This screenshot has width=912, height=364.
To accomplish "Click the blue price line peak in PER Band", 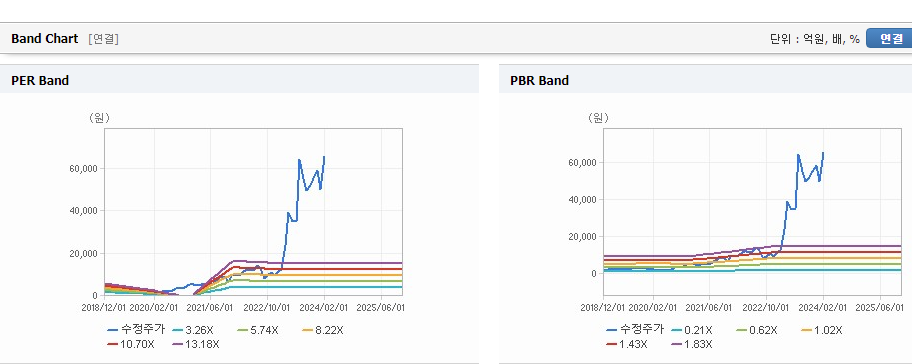I will coord(324,157).
